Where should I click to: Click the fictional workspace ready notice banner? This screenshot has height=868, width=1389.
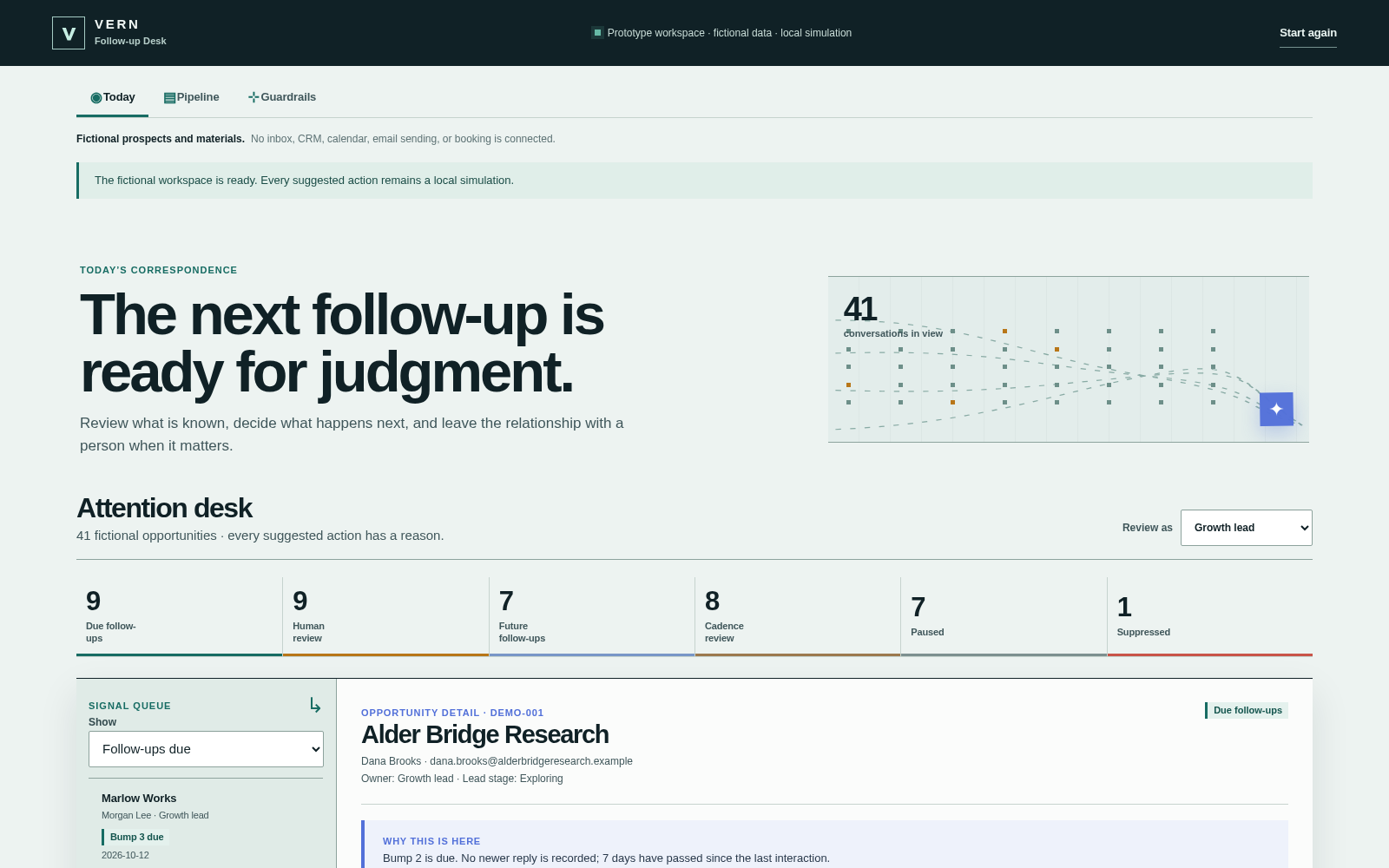pos(694,181)
